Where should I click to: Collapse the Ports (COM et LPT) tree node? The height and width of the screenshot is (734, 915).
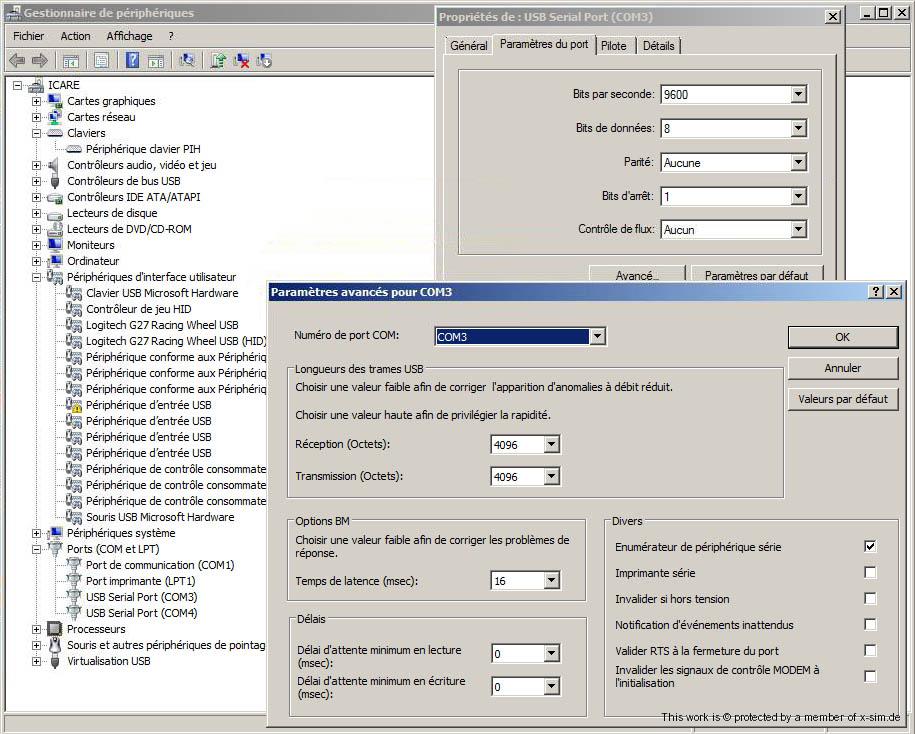[37, 549]
